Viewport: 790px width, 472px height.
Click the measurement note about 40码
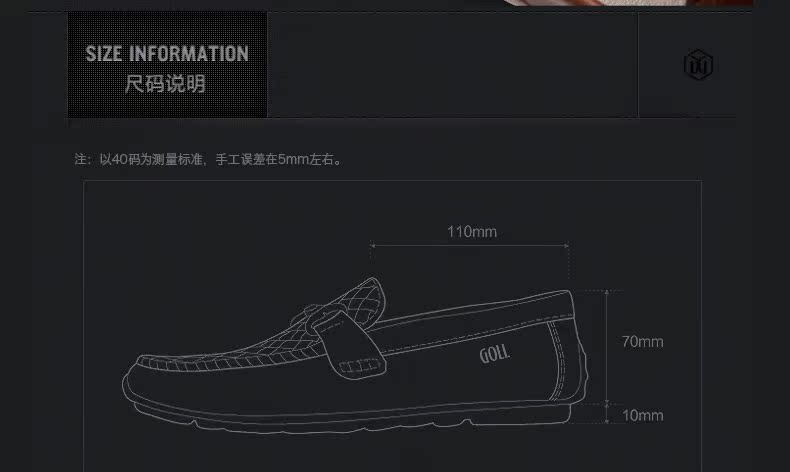point(209,159)
